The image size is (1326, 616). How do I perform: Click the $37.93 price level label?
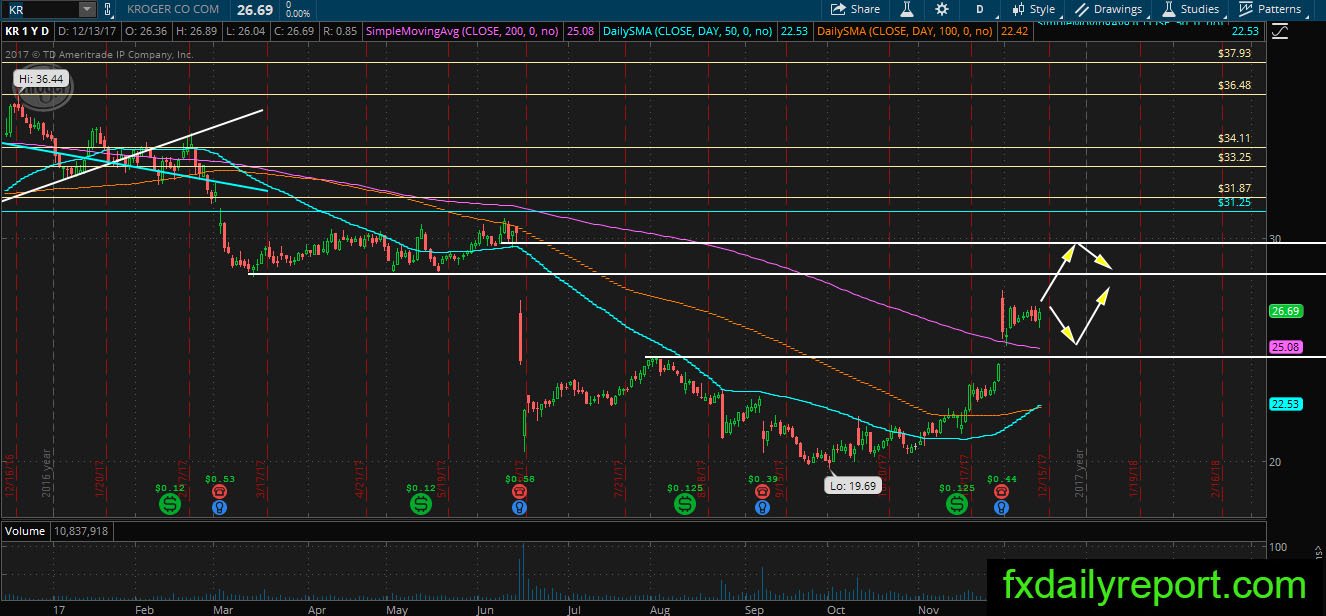1235,54
